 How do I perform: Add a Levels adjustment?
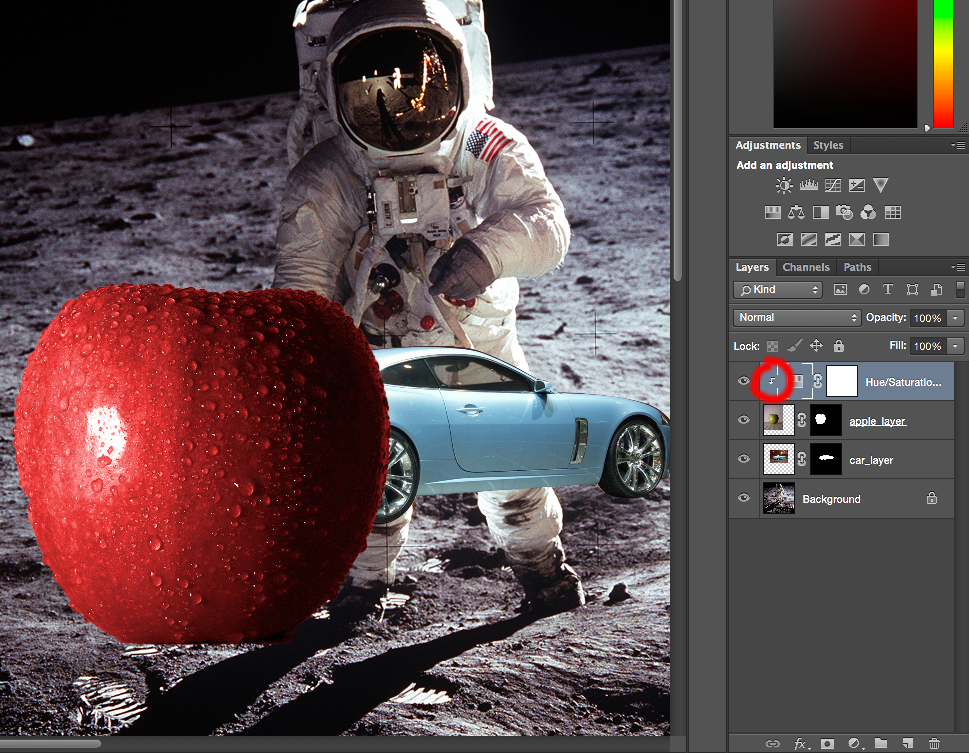pos(809,186)
